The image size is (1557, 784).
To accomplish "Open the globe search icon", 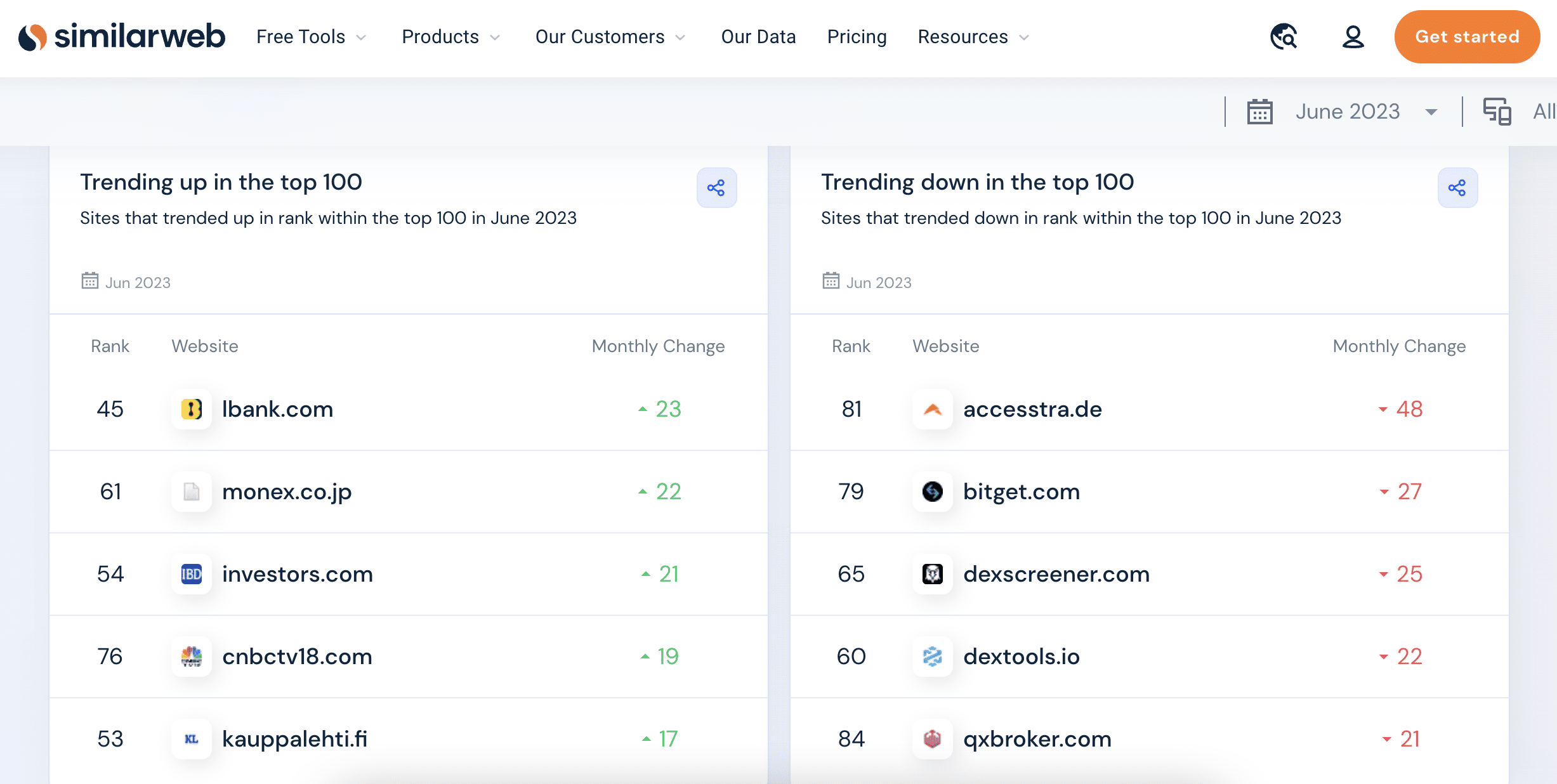I will click(x=1284, y=37).
